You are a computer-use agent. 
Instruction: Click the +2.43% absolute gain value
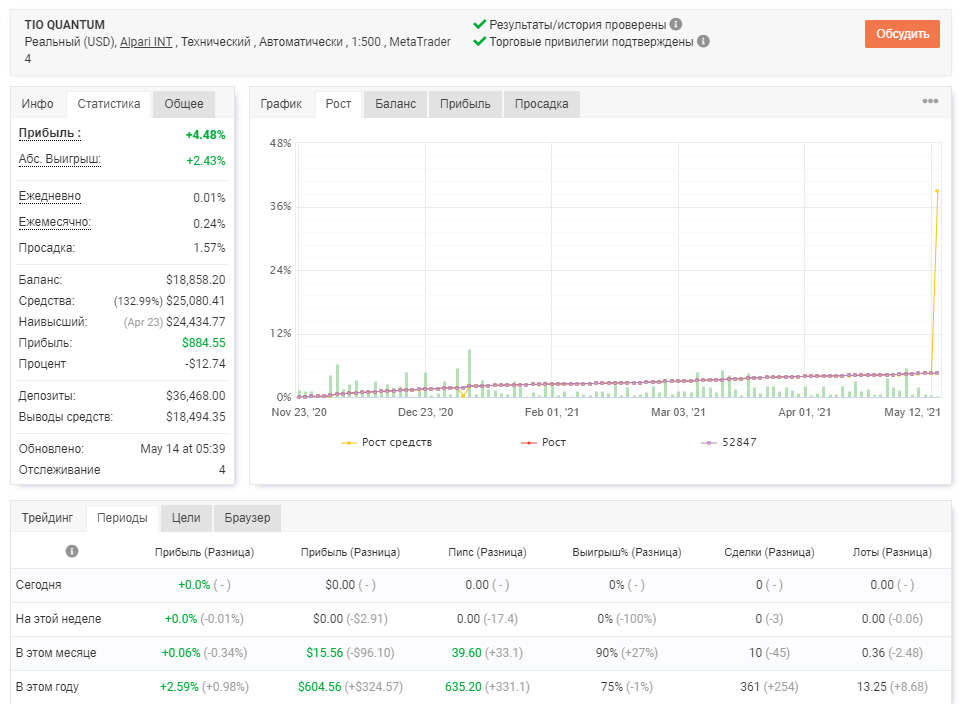[206, 160]
